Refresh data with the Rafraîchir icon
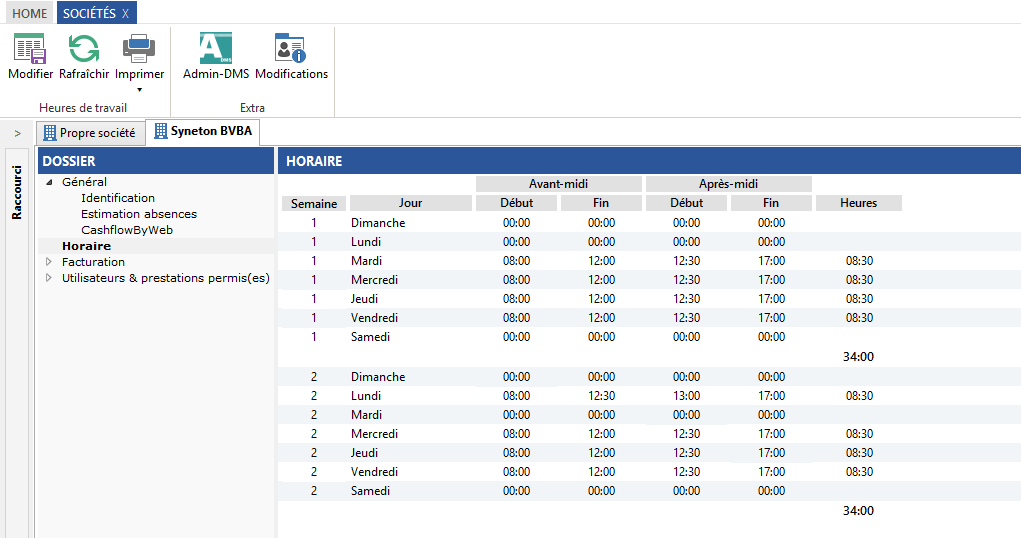This screenshot has height=538, width=1021. (84, 49)
